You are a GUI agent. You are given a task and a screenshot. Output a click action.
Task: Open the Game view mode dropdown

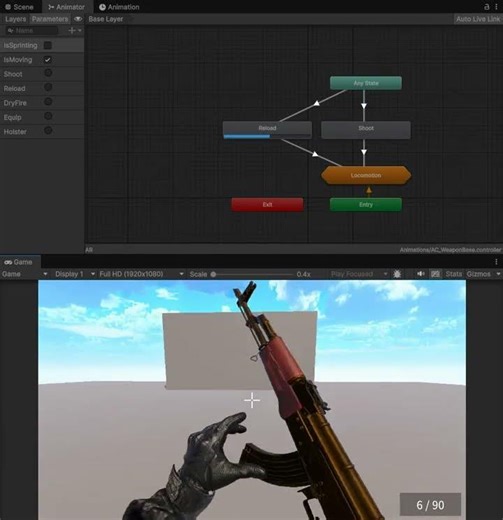[24, 274]
